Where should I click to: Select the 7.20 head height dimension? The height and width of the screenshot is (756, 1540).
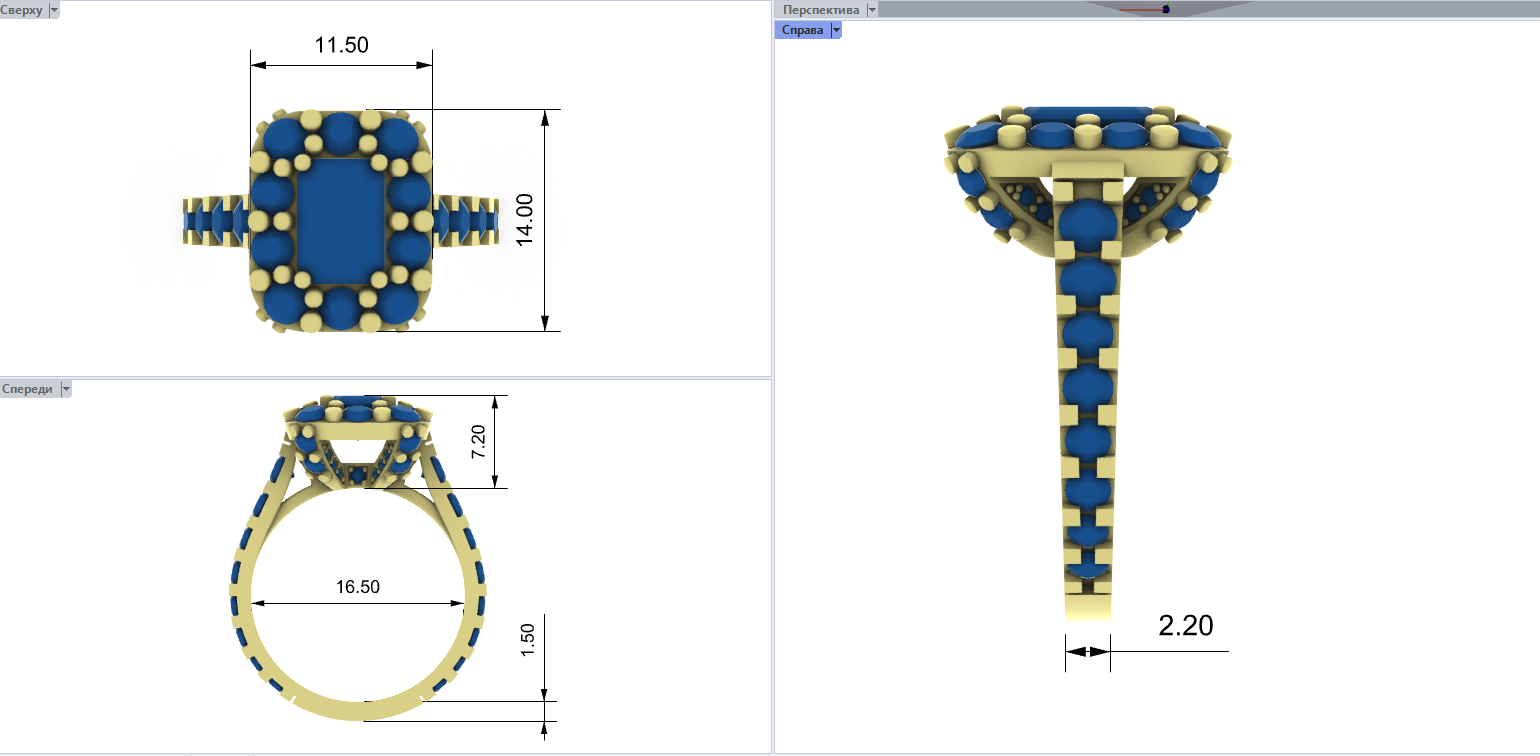pyautogui.click(x=479, y=442)
